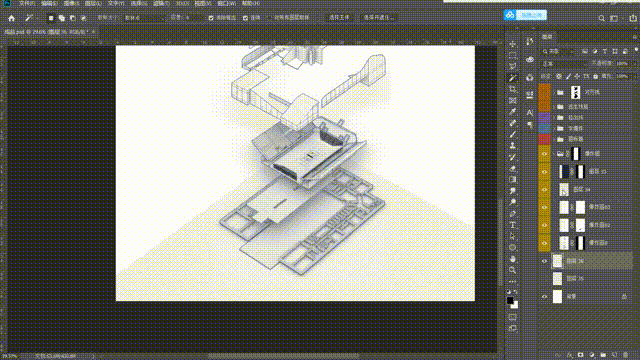The width and height of the screenshot is (640, 360).
Task: Hide layer 36 via its eye icon
Action: click(544, 261)
